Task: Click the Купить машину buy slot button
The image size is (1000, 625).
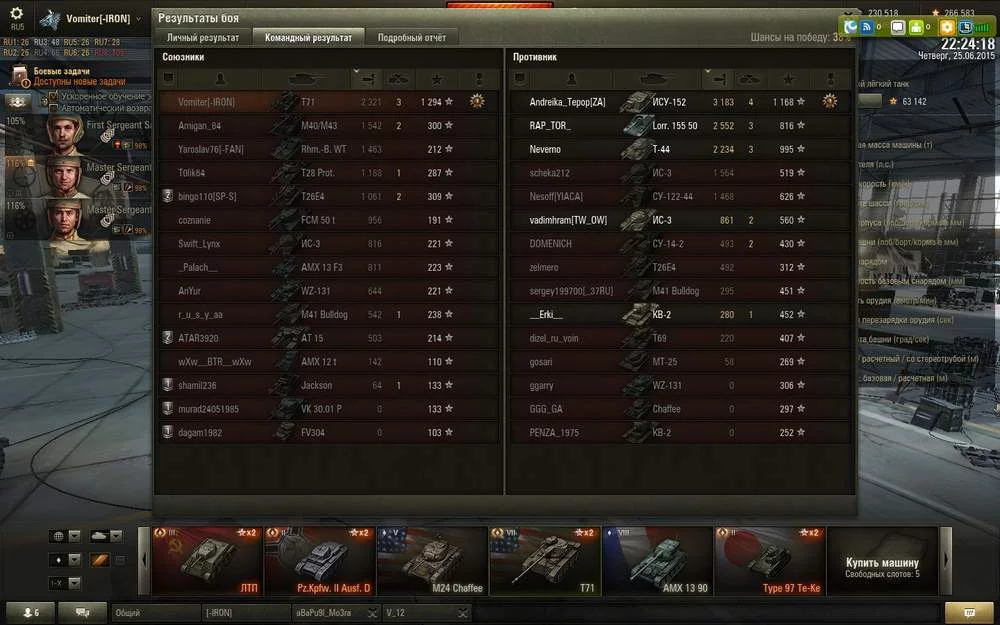Action: click(x=882, y=561)
